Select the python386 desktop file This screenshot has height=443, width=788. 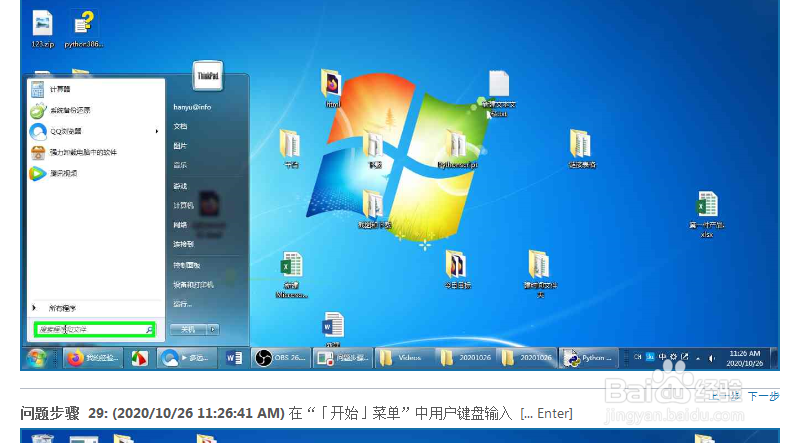(84, 29)
